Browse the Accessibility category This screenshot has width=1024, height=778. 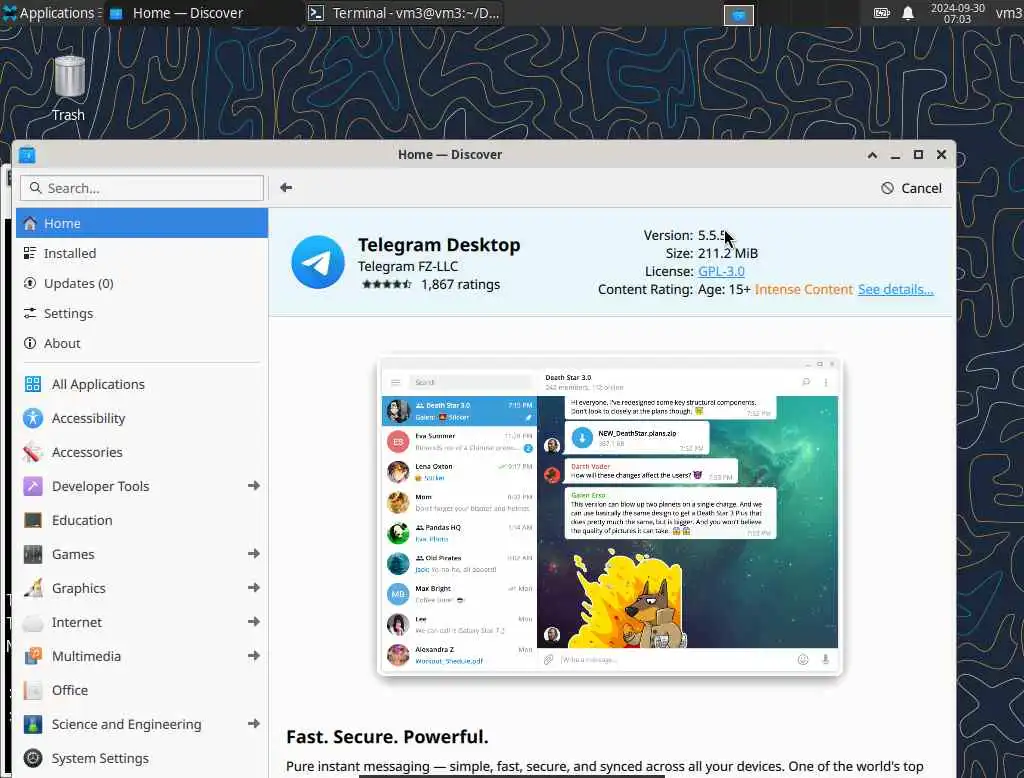[142, 418]
